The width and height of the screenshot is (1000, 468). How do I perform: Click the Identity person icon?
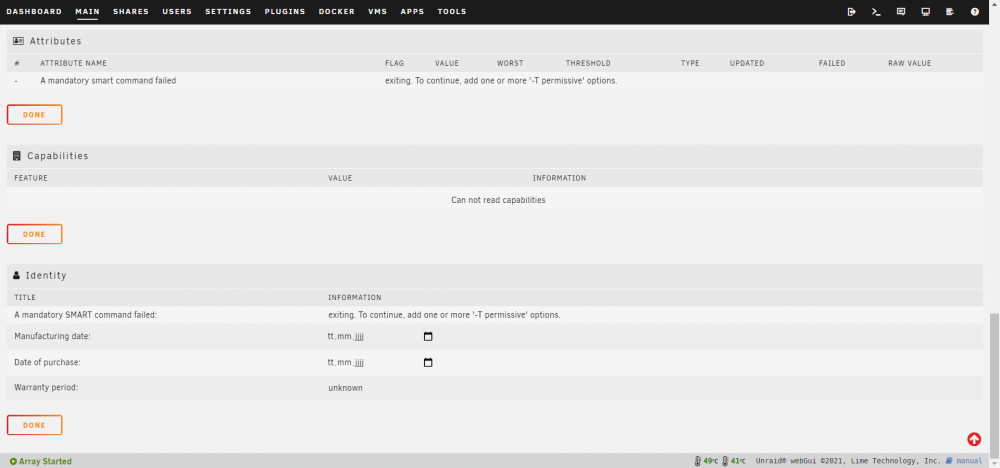pos(17,275)
